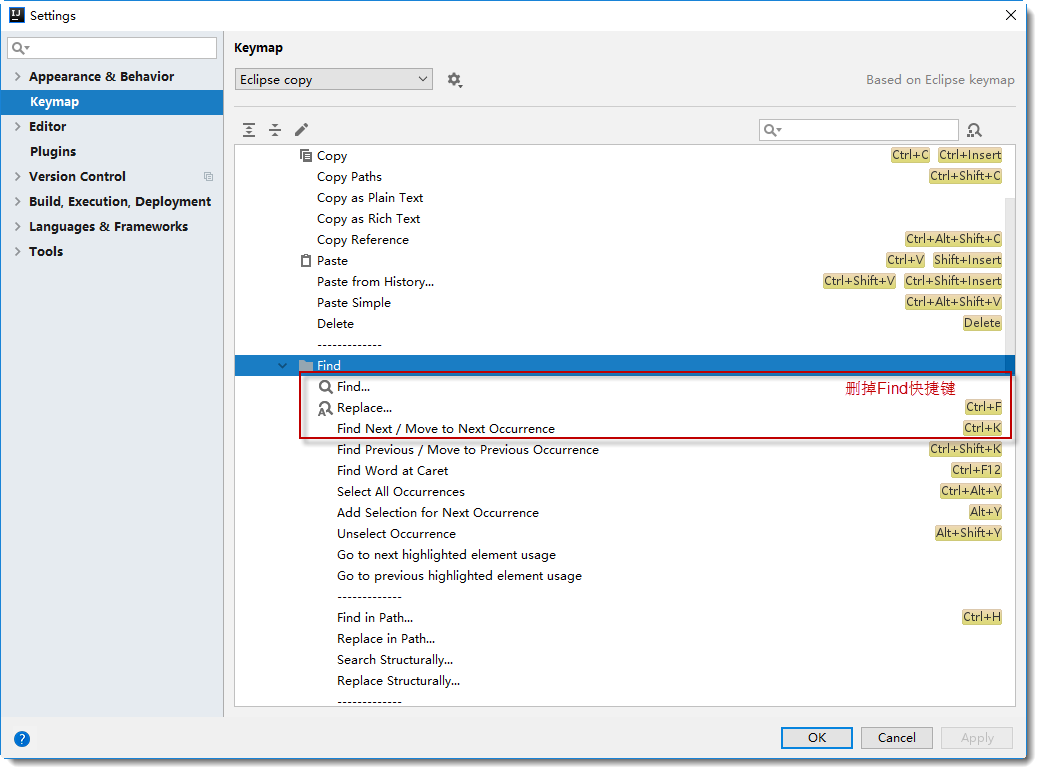Click the IntelliJ logo in title bar
Screen dimensions: 1042x774
tap(17, 15)
